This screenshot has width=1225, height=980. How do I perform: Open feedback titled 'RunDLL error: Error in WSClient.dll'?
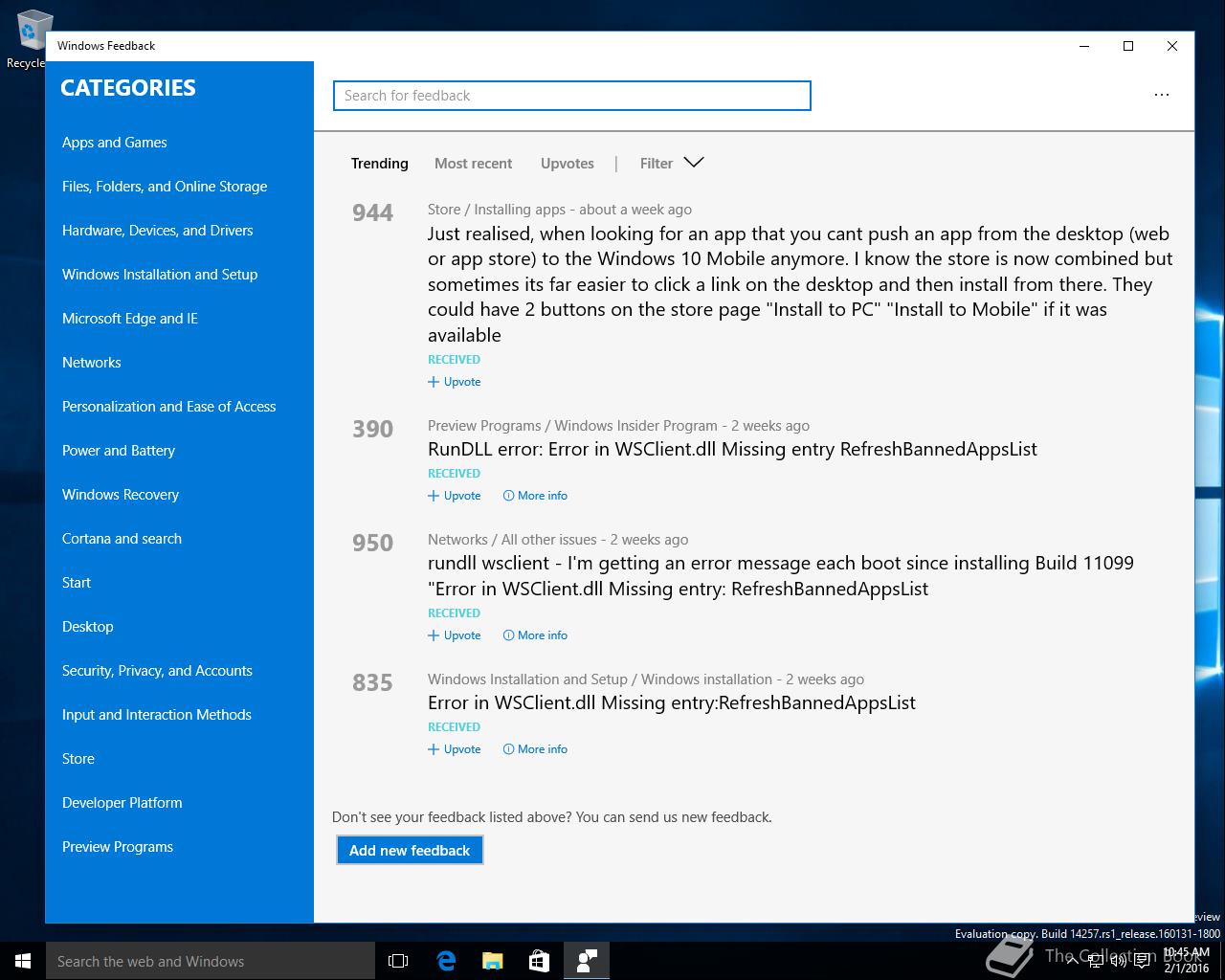(732, 449)
